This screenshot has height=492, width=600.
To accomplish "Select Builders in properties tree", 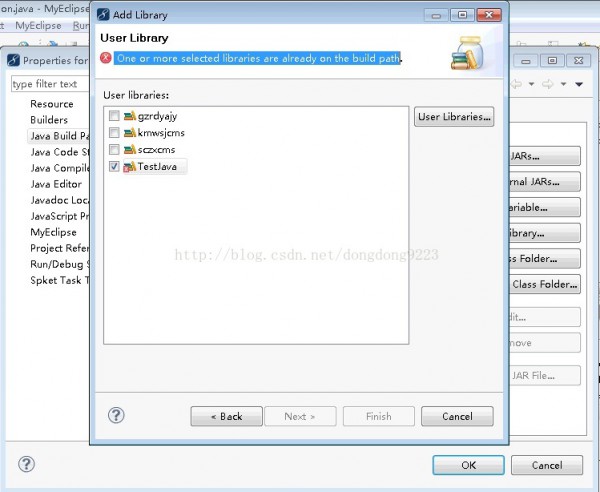I will pos(49,120).
